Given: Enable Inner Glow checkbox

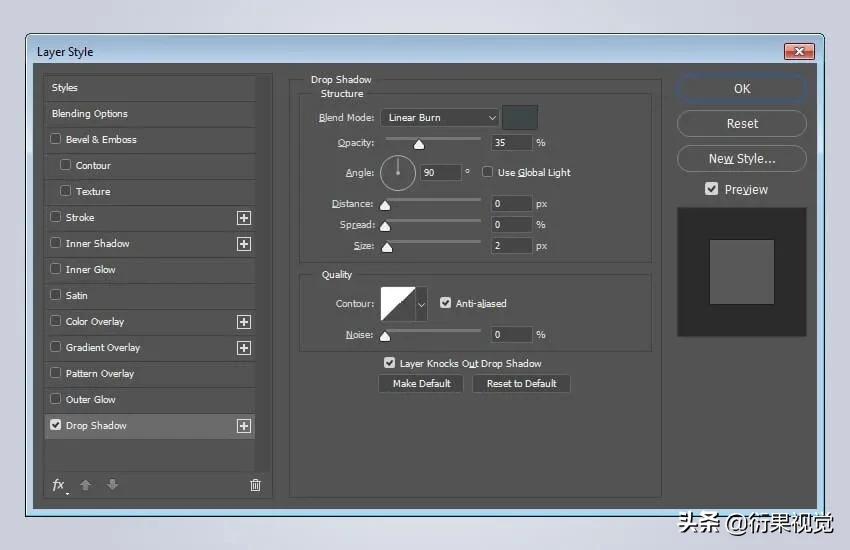Looking at the screenshot, I should [55, 269].
